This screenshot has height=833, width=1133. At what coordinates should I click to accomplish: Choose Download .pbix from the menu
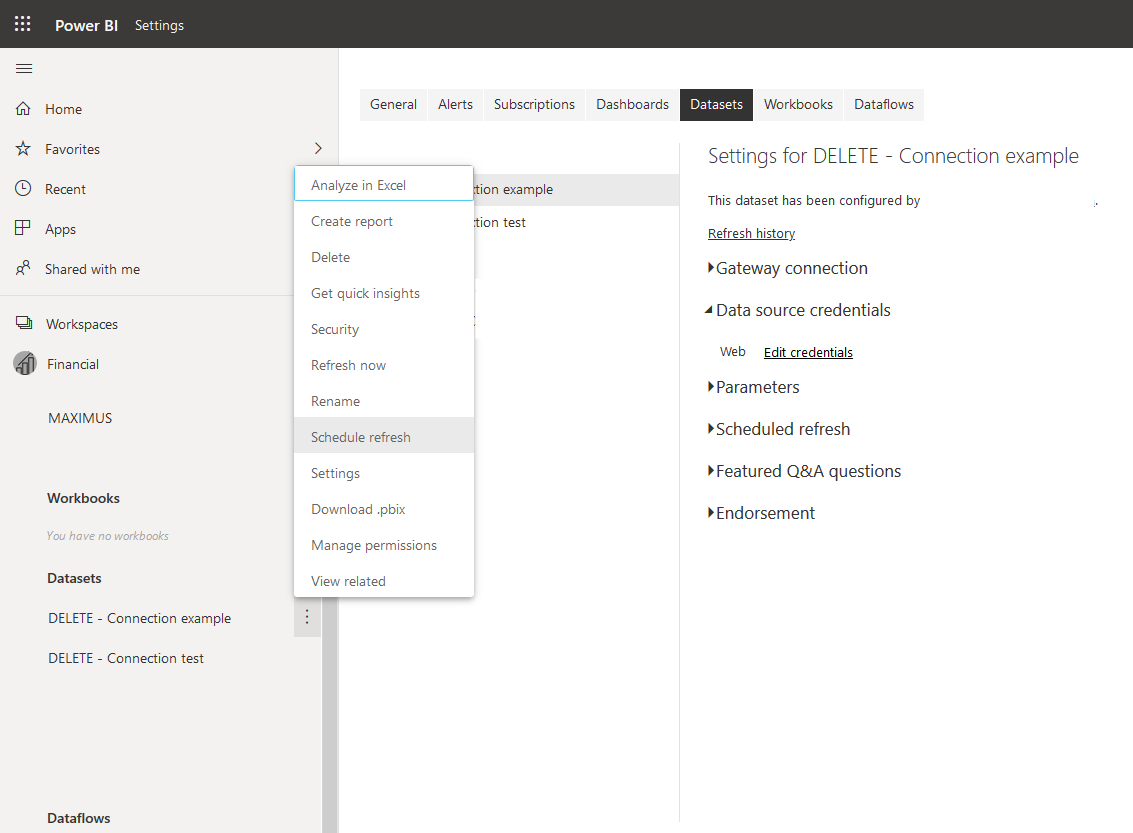point(357,508)
